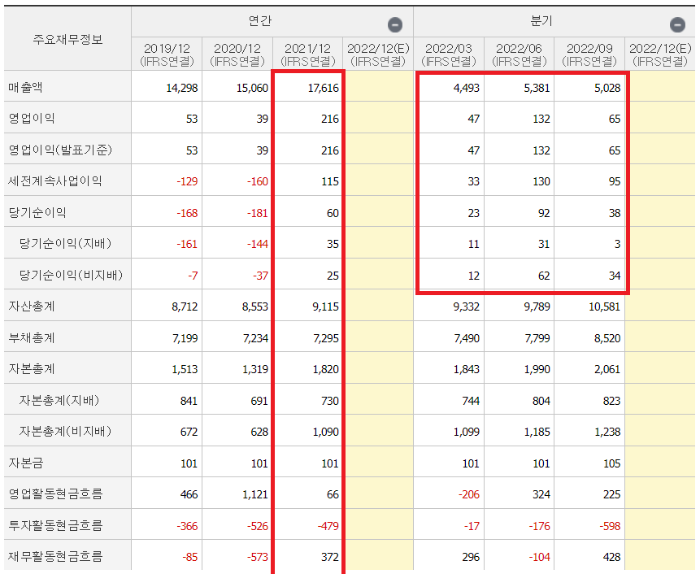Screen dimensions: 700x574
Task: Select the 2022/03 quarterly column header
Action: point(449,54)
